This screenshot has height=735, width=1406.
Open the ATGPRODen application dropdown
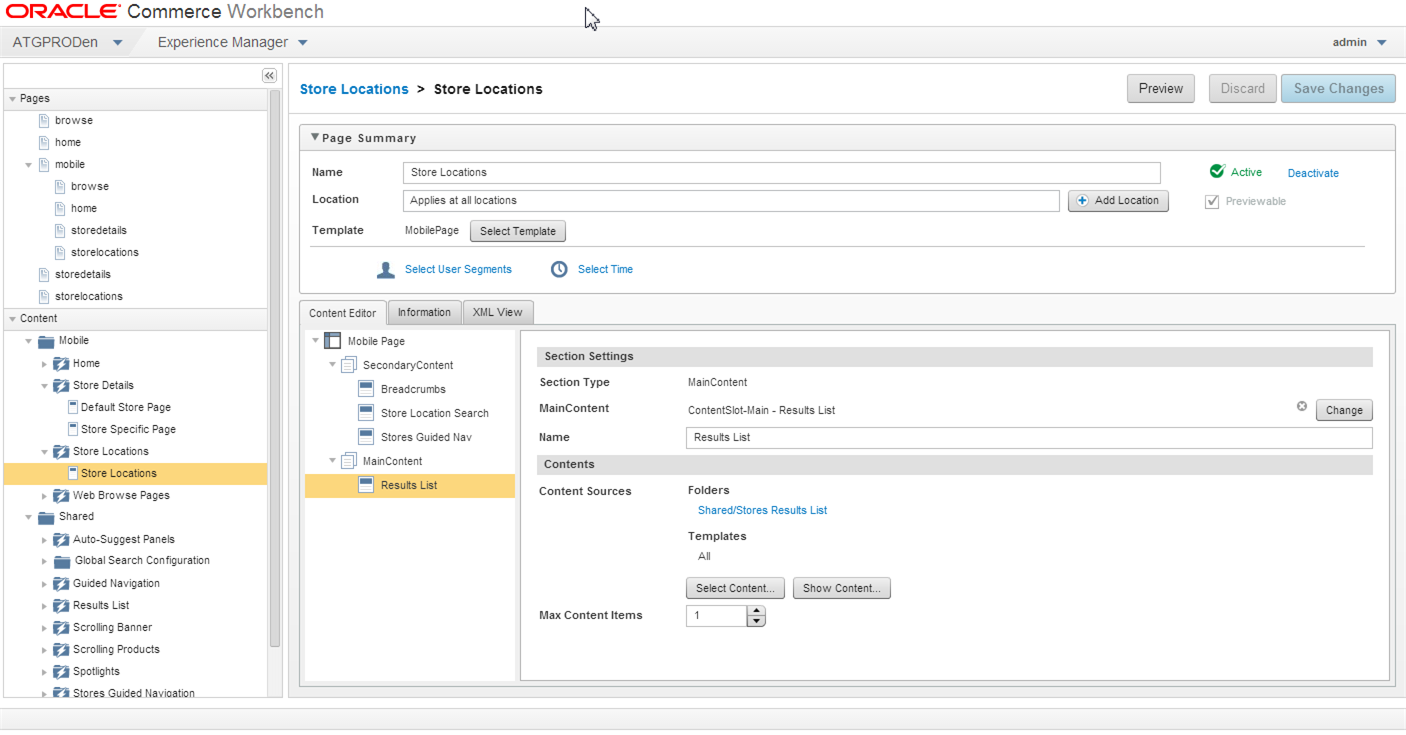click(x=67, y=43)
